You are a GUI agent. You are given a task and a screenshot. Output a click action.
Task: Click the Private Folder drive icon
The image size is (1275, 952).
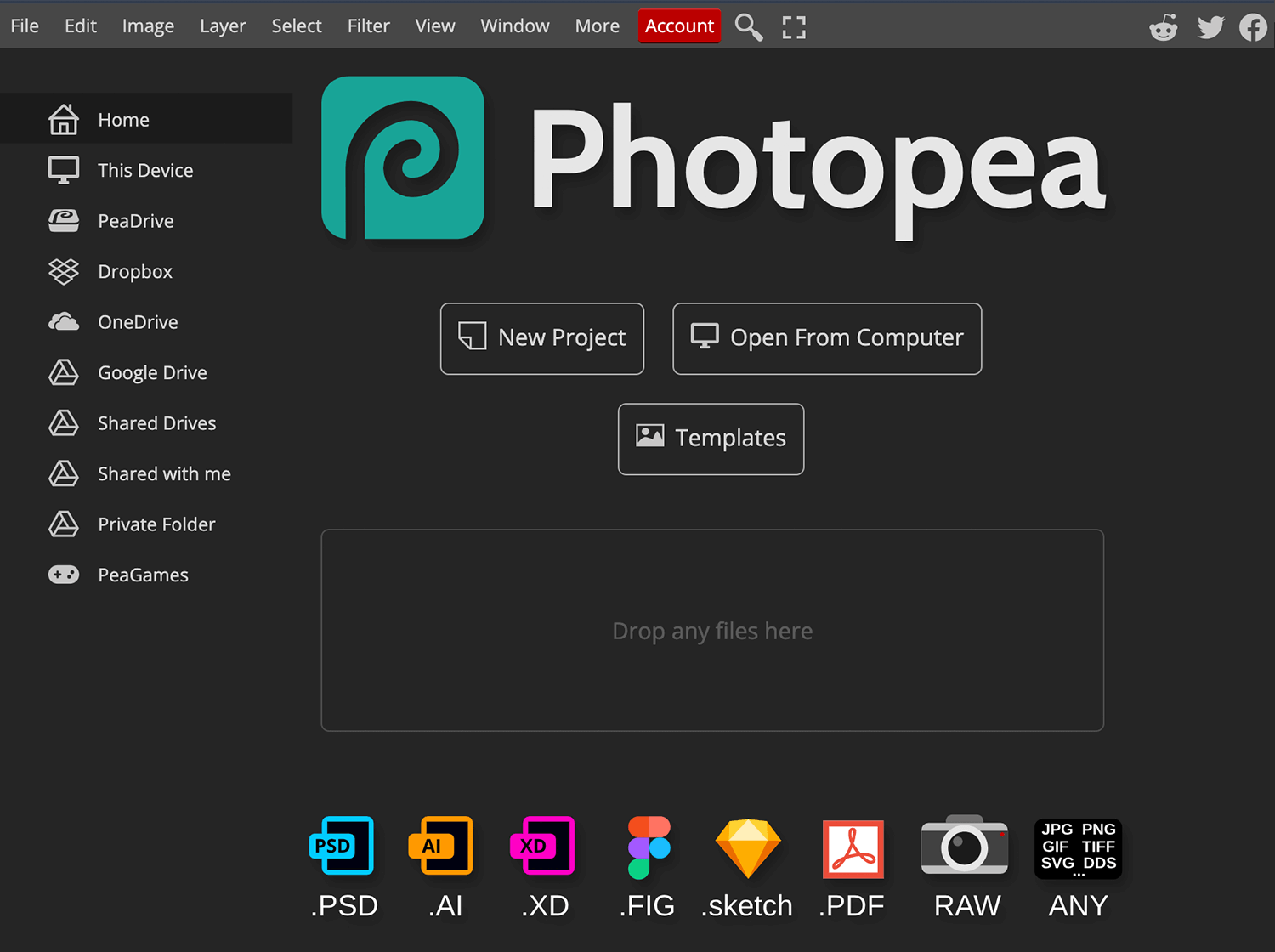64,524
